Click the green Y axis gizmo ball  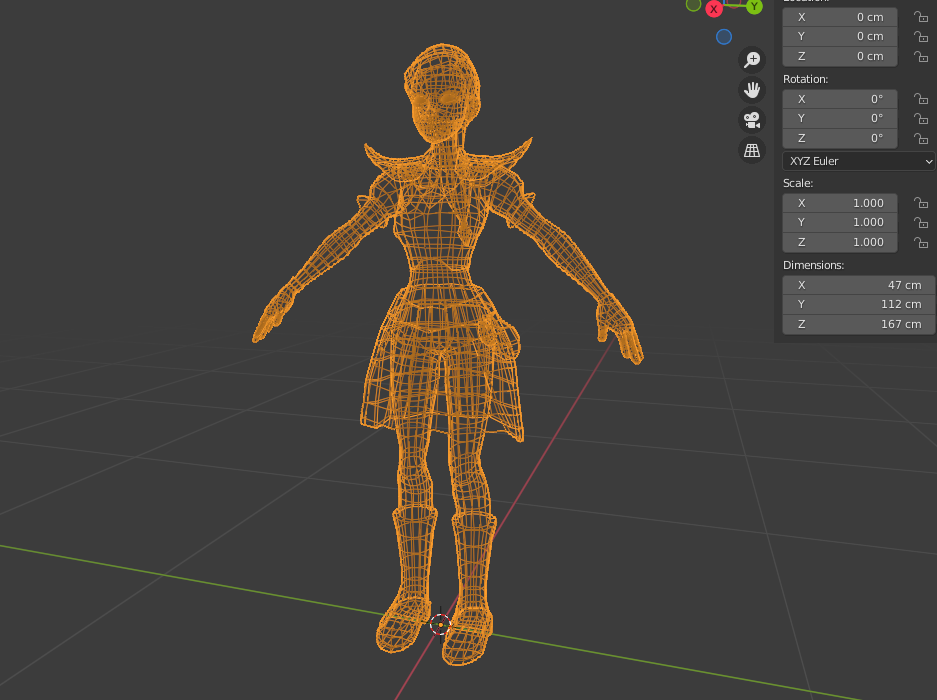pyautogui.click(x=754, y=7)
